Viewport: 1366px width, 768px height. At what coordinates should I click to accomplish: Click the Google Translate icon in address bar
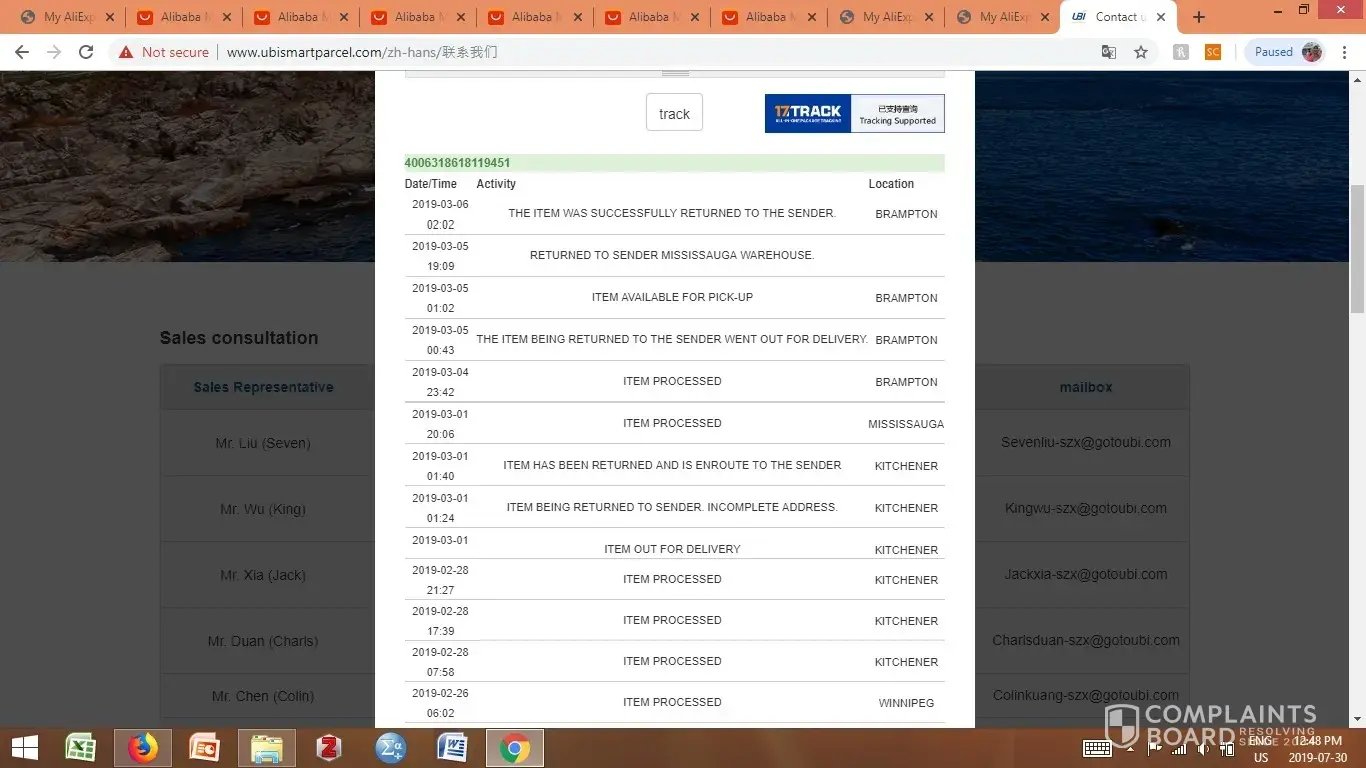1108,52
